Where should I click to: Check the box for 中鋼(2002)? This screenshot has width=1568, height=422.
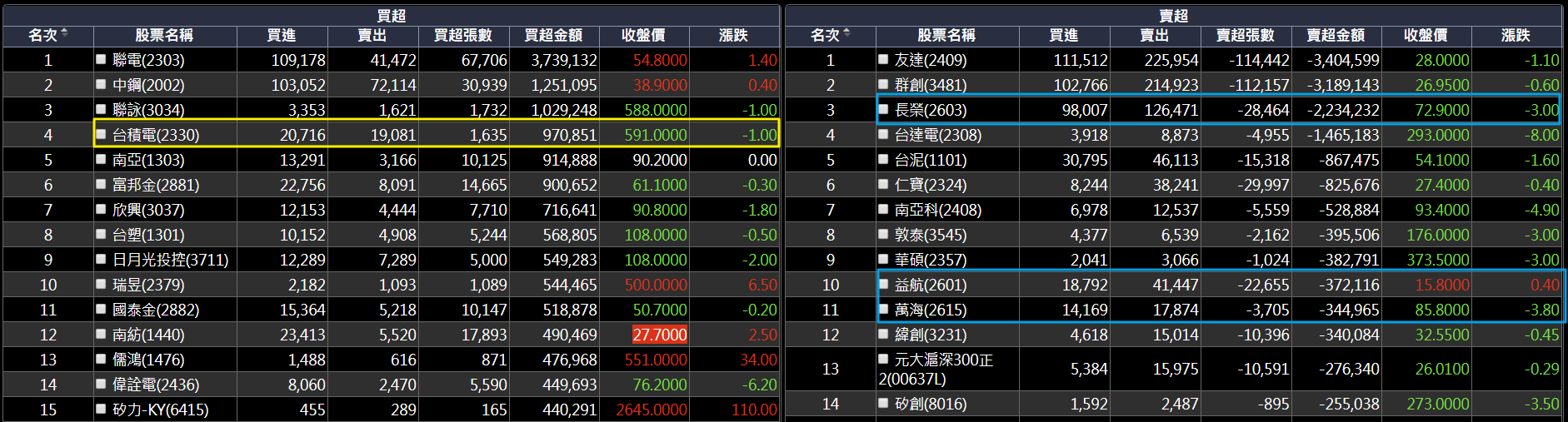click(x=101, y=84)
